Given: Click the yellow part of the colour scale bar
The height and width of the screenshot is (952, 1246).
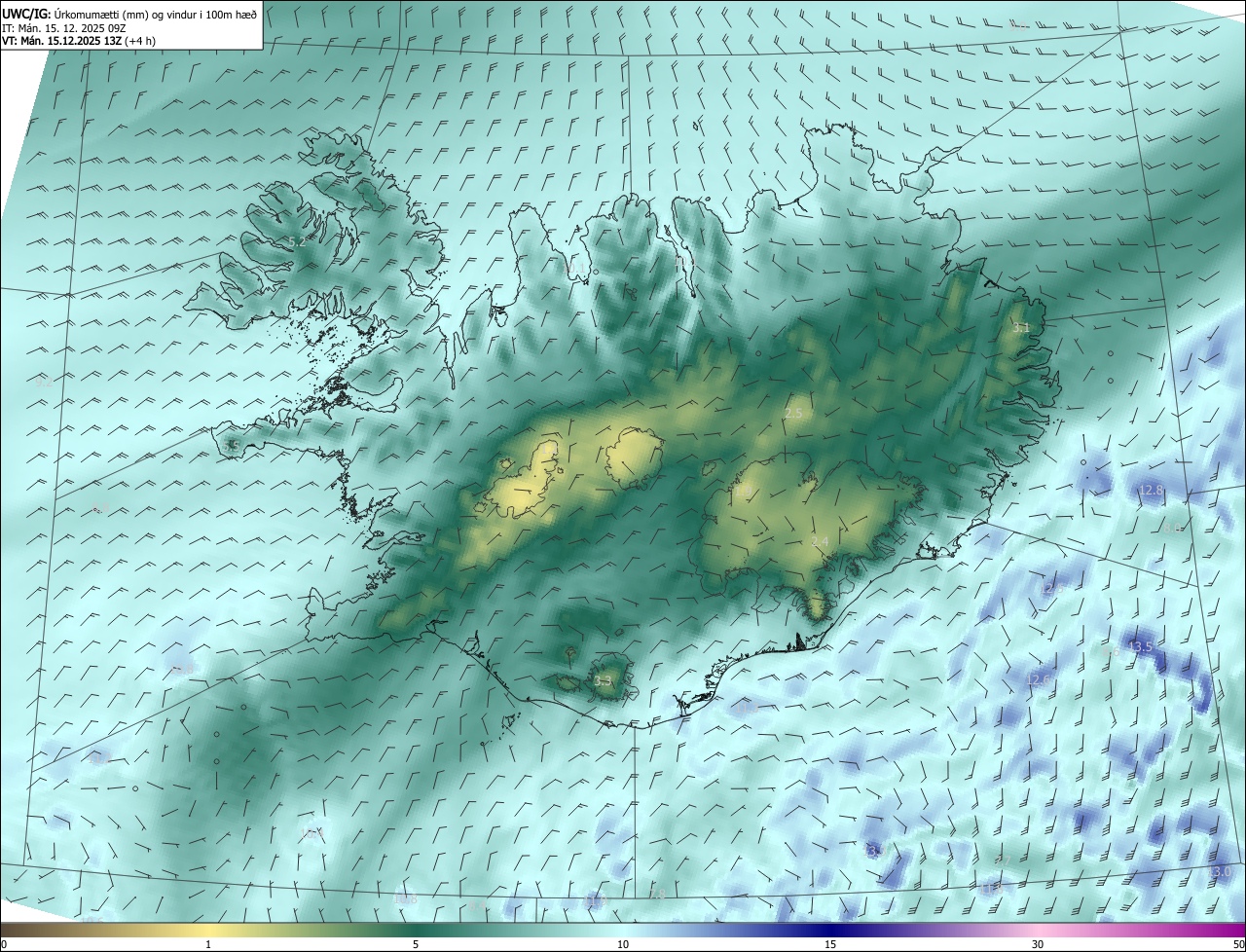Looking at the screenshot, I should pyautogui.click(x=209, y=930).
